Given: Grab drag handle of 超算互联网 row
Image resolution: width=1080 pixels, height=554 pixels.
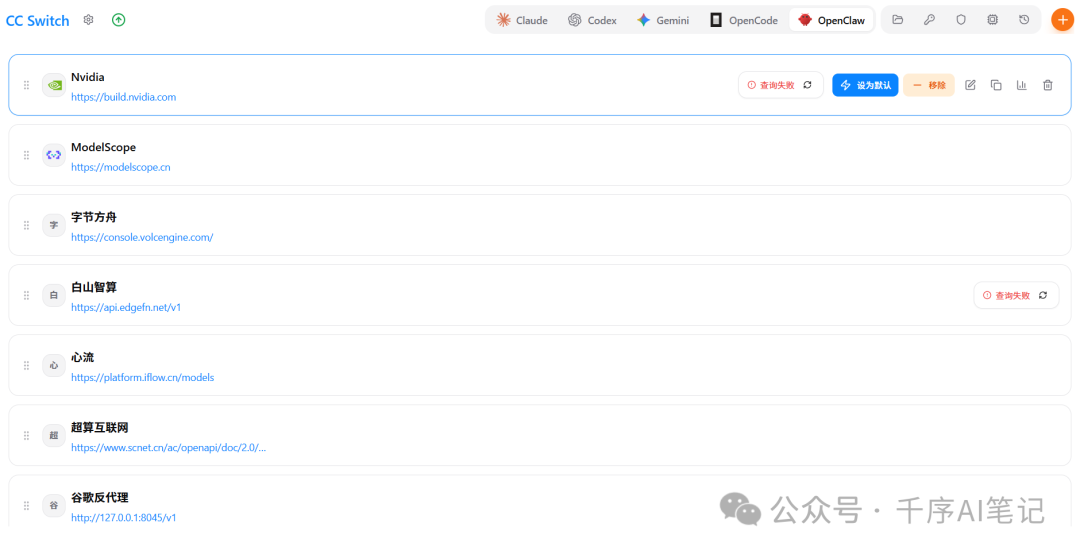Looking at the screenshot, I should 26,435.
